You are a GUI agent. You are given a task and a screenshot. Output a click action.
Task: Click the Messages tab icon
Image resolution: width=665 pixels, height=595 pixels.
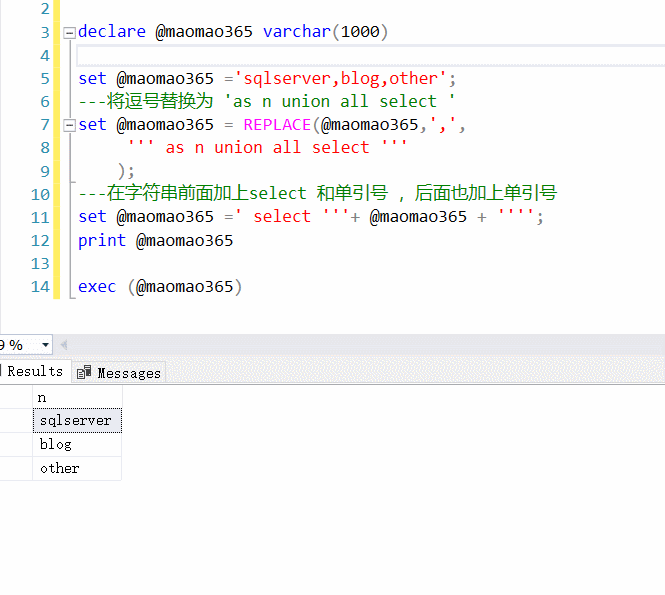[x=87, y=373]
